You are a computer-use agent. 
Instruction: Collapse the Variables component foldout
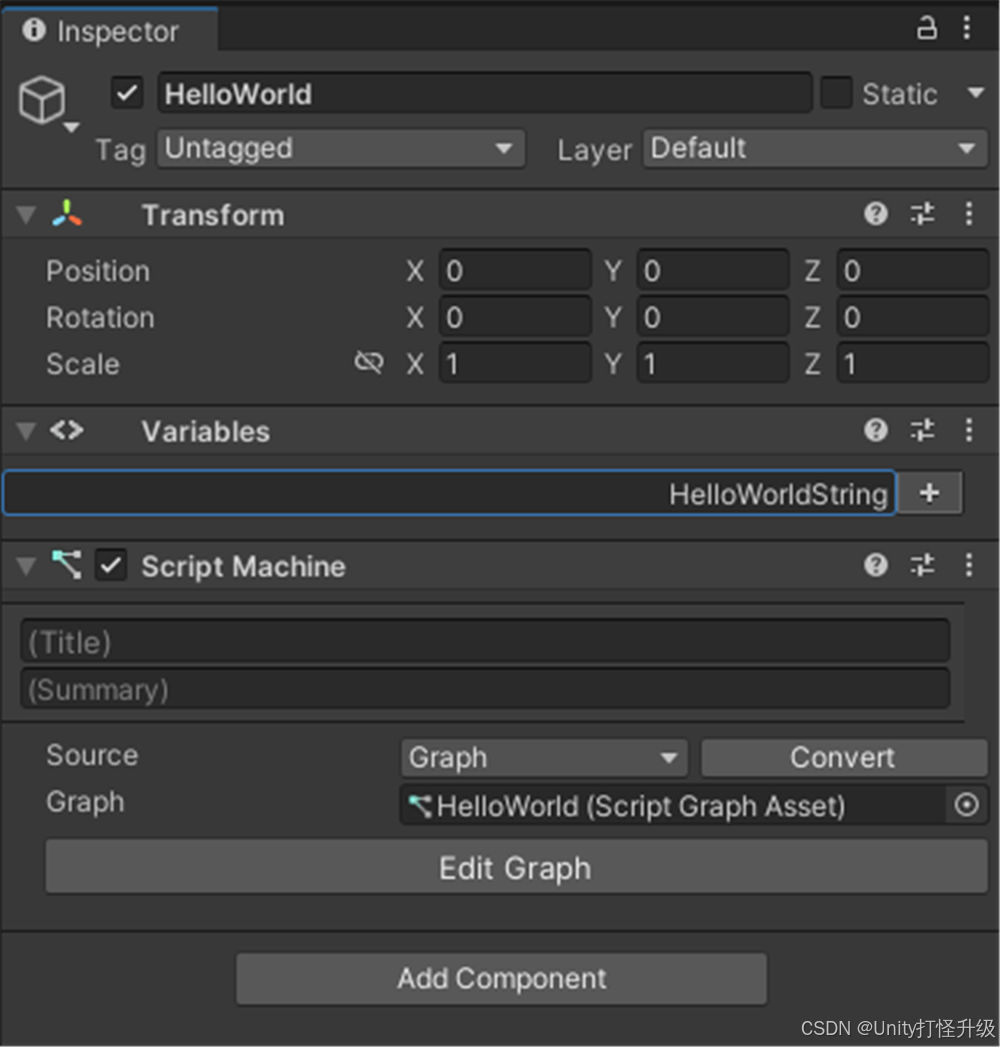[26, 431]
